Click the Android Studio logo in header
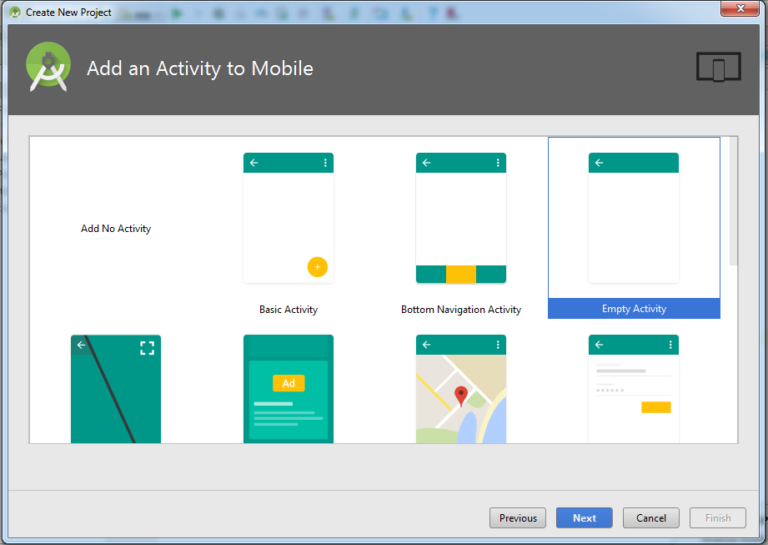Viewport: 768px width, 545px height. 48,67
